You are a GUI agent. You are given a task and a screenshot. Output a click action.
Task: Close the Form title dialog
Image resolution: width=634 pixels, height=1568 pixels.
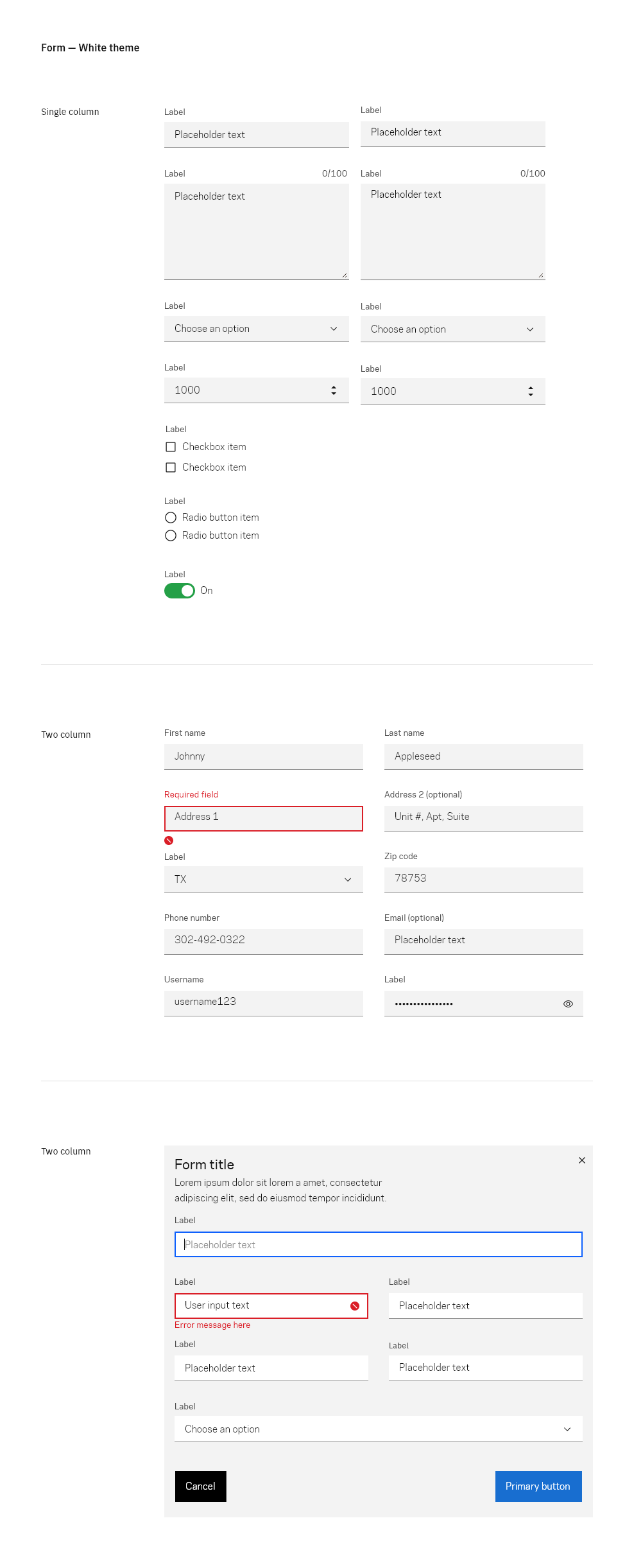[582, 1160]
